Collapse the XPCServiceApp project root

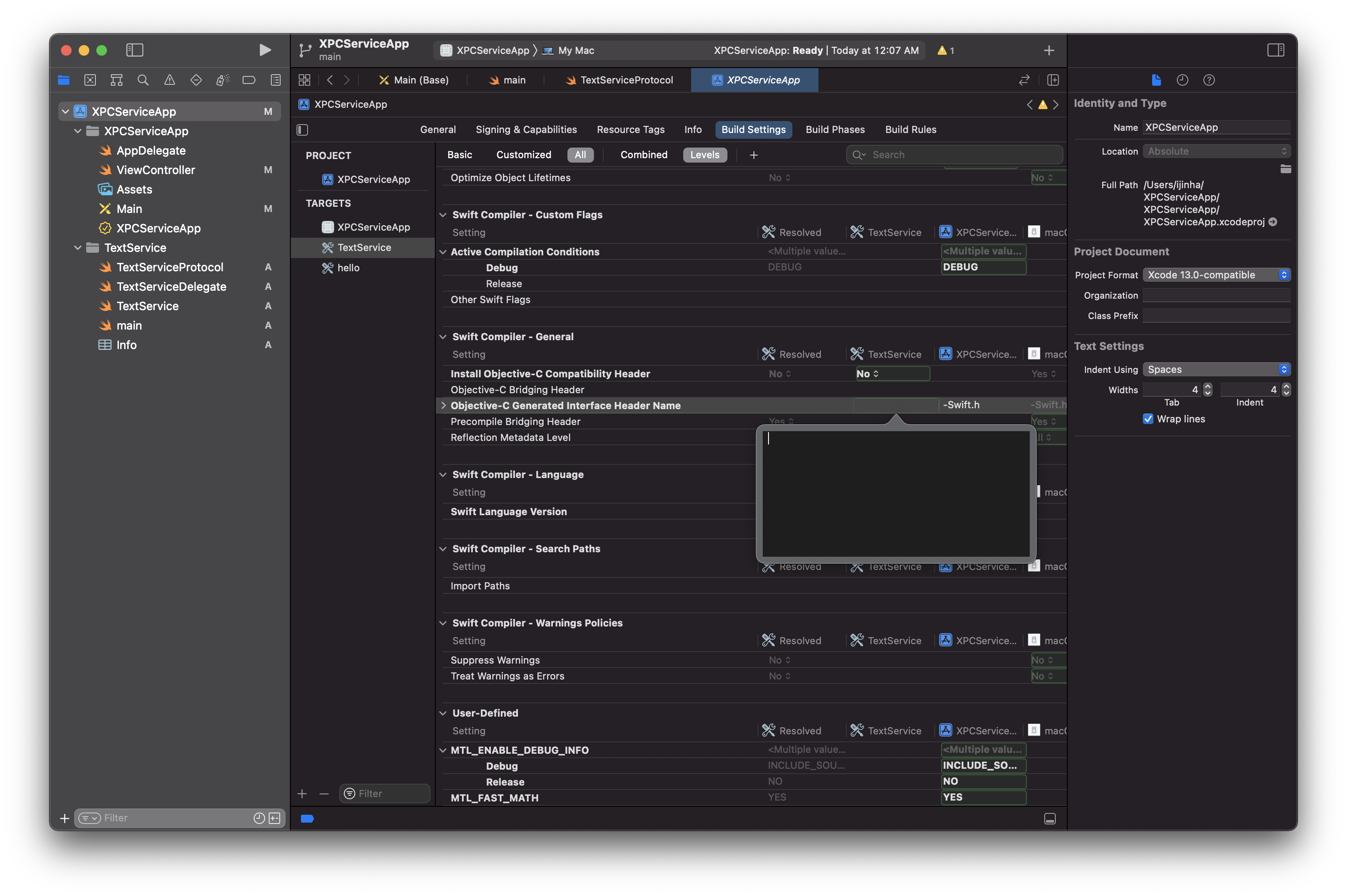coord(65,111)
